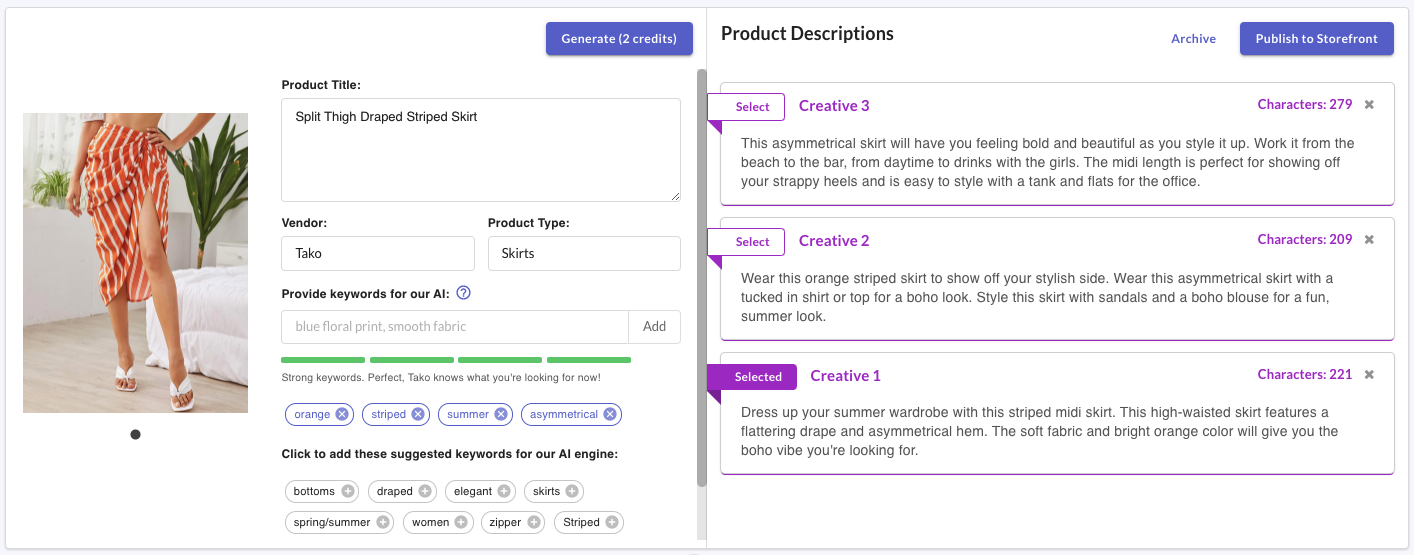The image size is (1414, 555).
Task: Click the keywords input field
Action: (455, 327)
